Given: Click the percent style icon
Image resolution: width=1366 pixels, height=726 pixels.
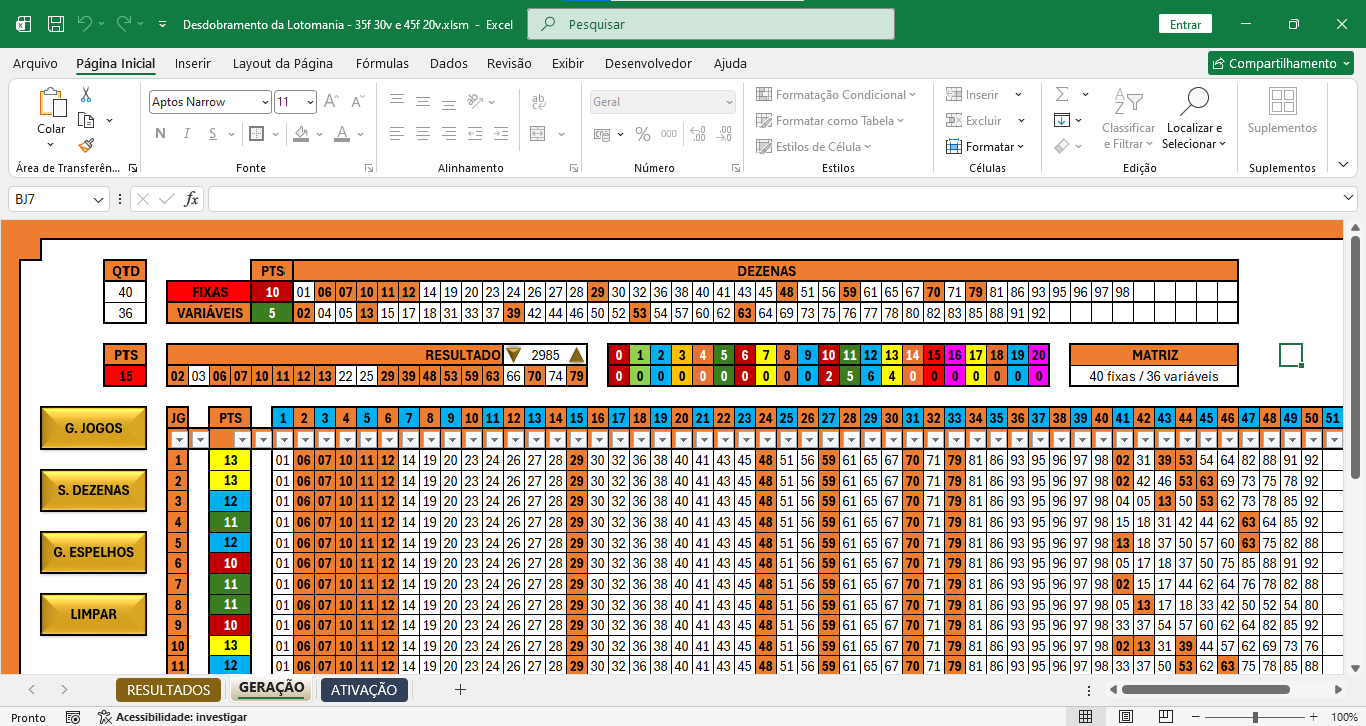Looking at the screenshot, I should tap(643, 134).
